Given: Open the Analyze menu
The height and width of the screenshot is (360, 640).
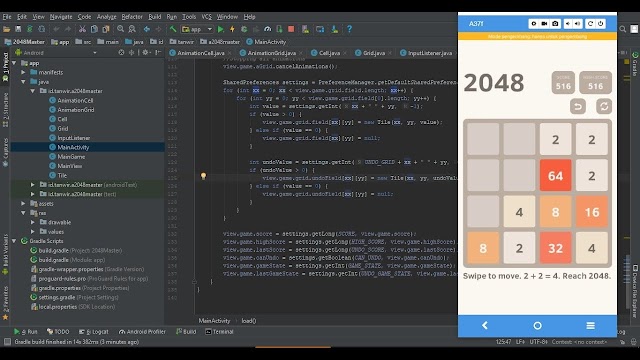Looking at the screenshot, I should click(107, 17).
